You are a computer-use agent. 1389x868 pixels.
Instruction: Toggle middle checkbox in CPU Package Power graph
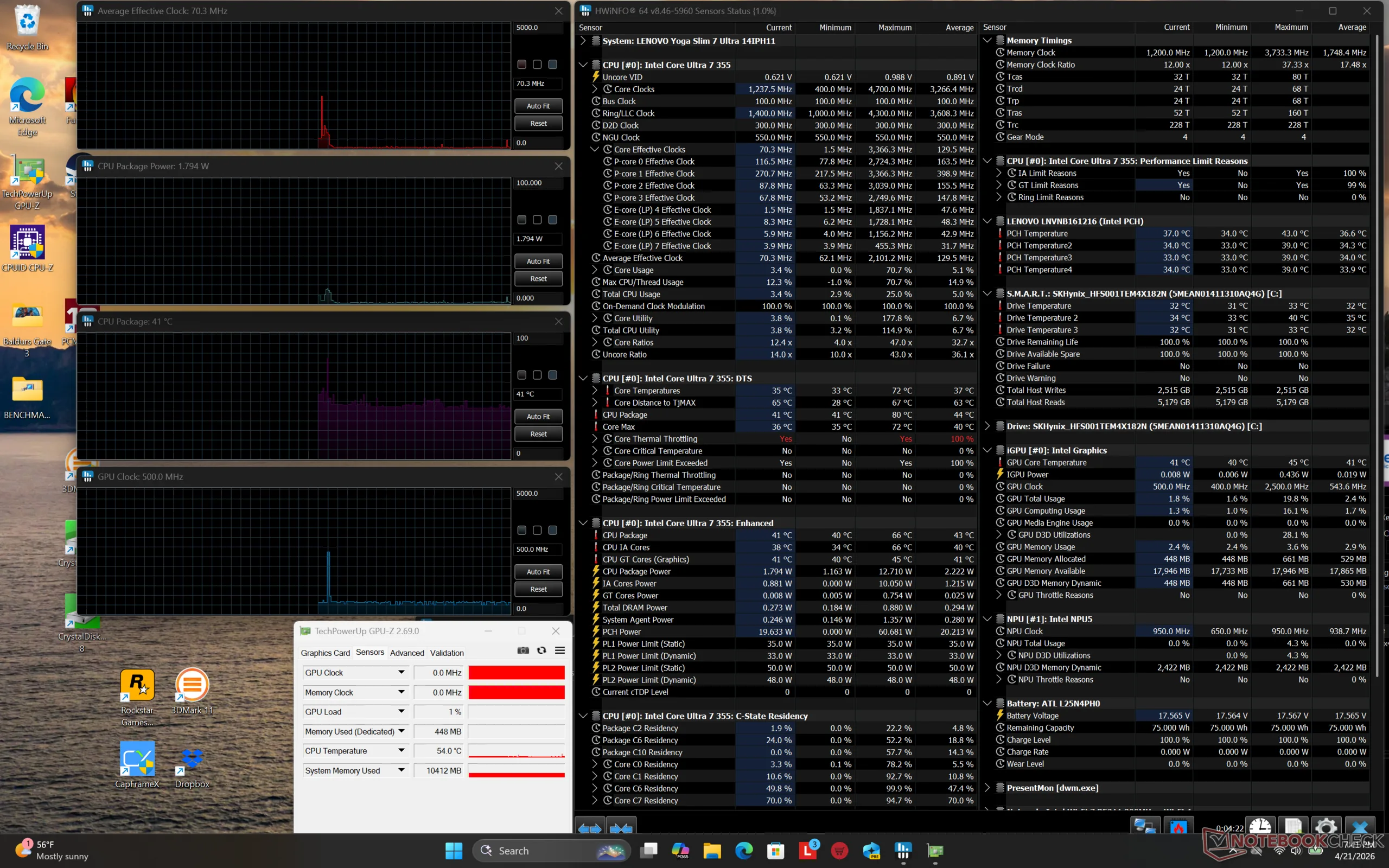coord(537,219)
